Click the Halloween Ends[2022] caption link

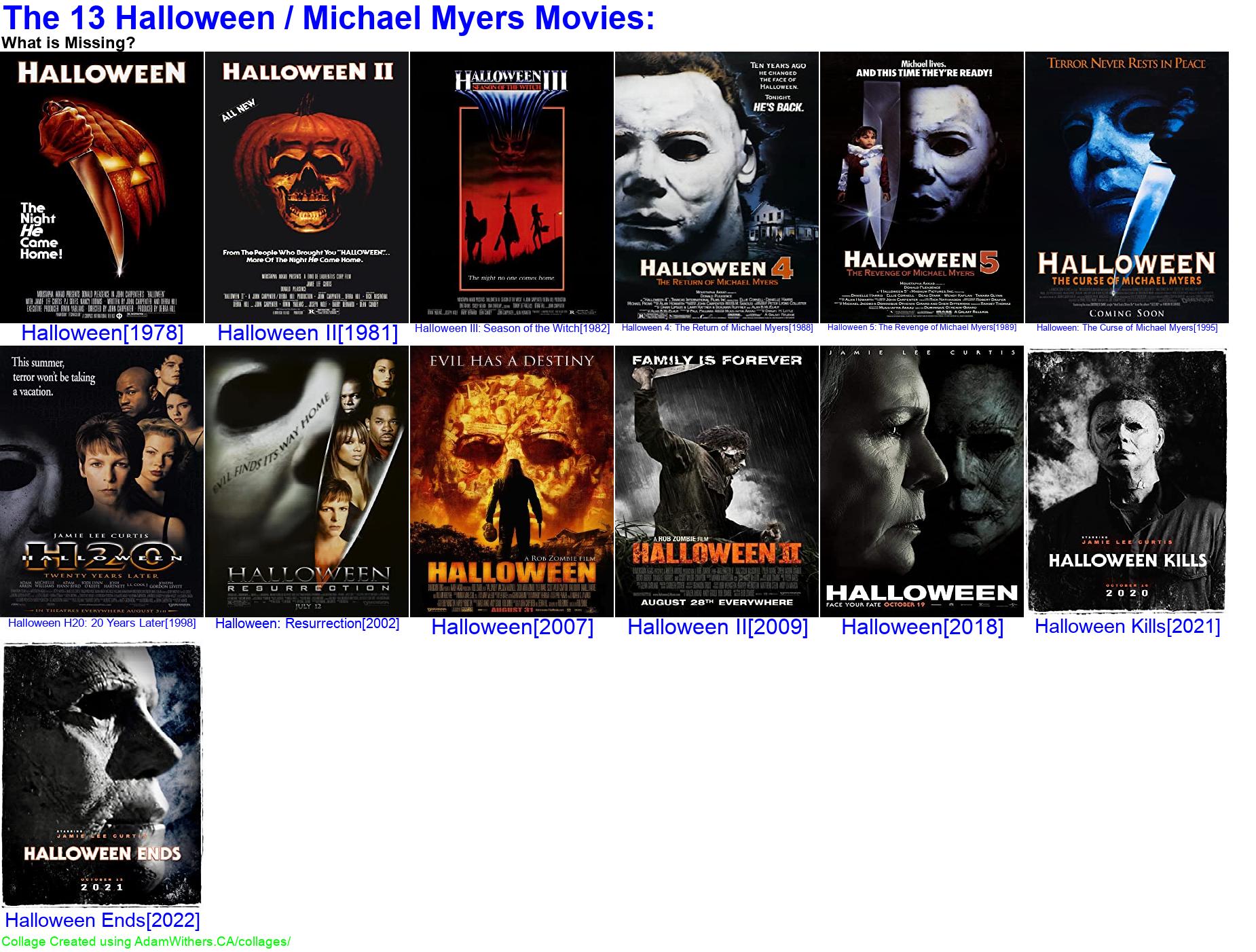point(103,920)
